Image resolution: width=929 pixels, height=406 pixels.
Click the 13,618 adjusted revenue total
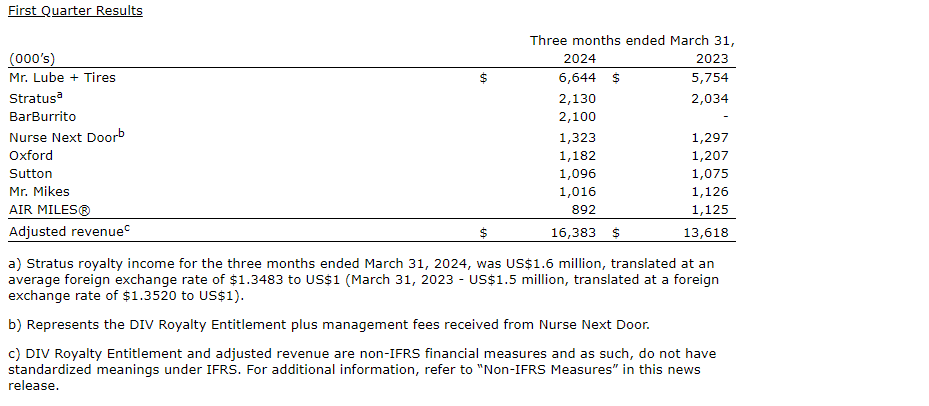[x=706, y=232]
